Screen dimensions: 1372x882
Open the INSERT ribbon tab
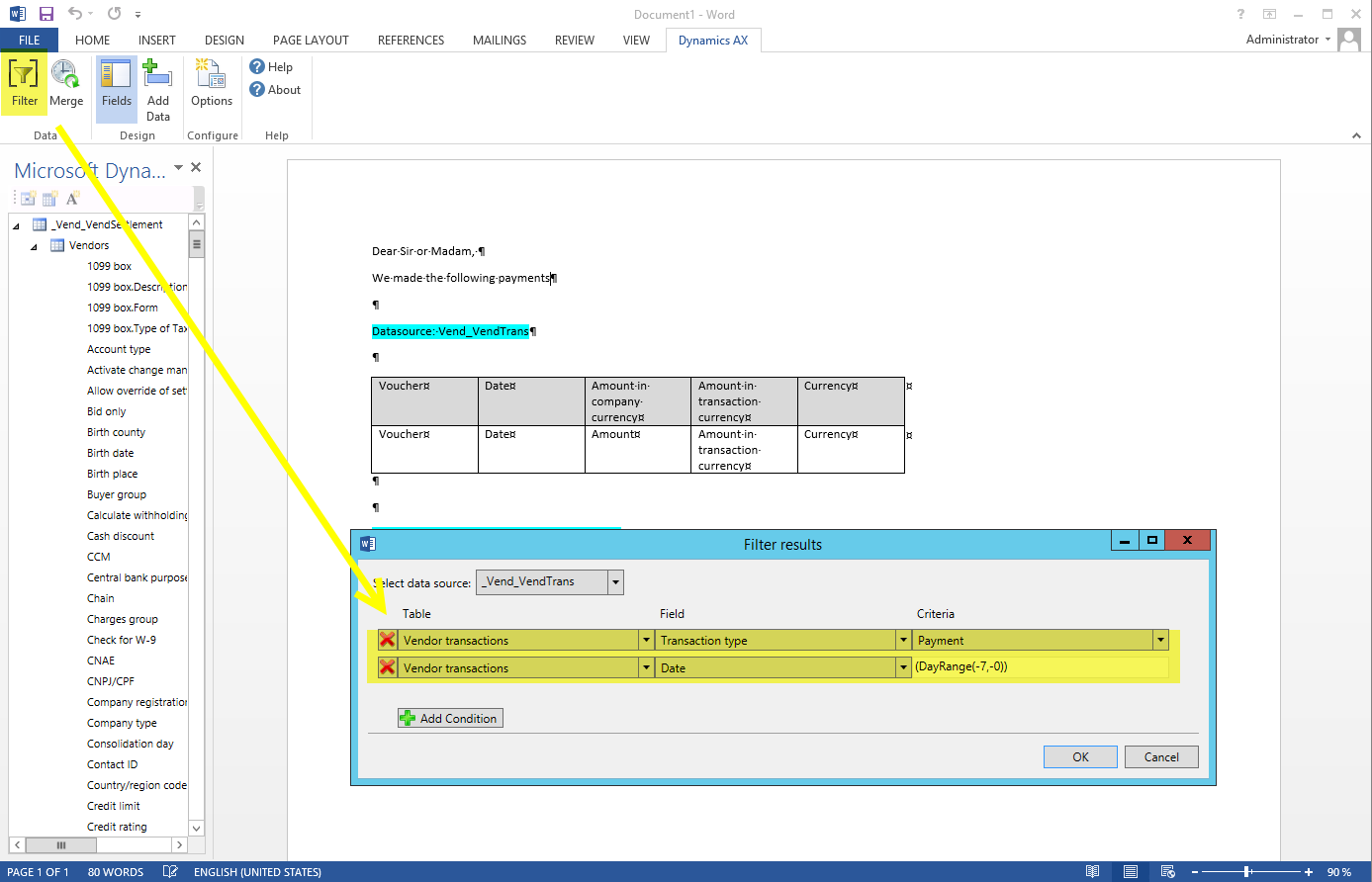156,41
